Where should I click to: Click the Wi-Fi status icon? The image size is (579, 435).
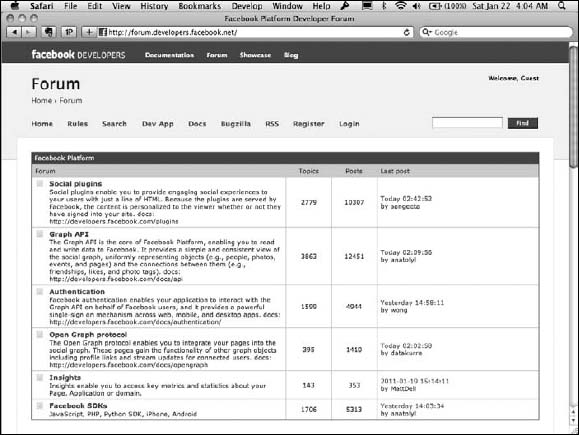coord(400,6)
